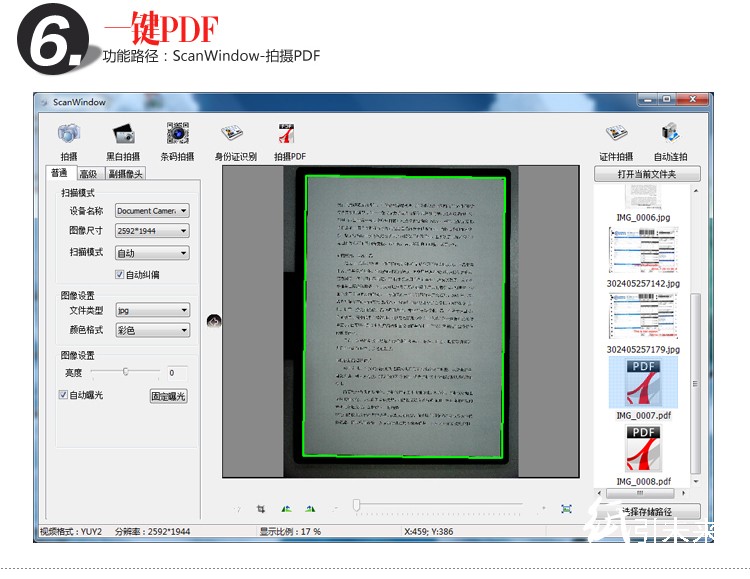Toggle the 自动纠偏 auto-deskew checkbox

[120, 274]
